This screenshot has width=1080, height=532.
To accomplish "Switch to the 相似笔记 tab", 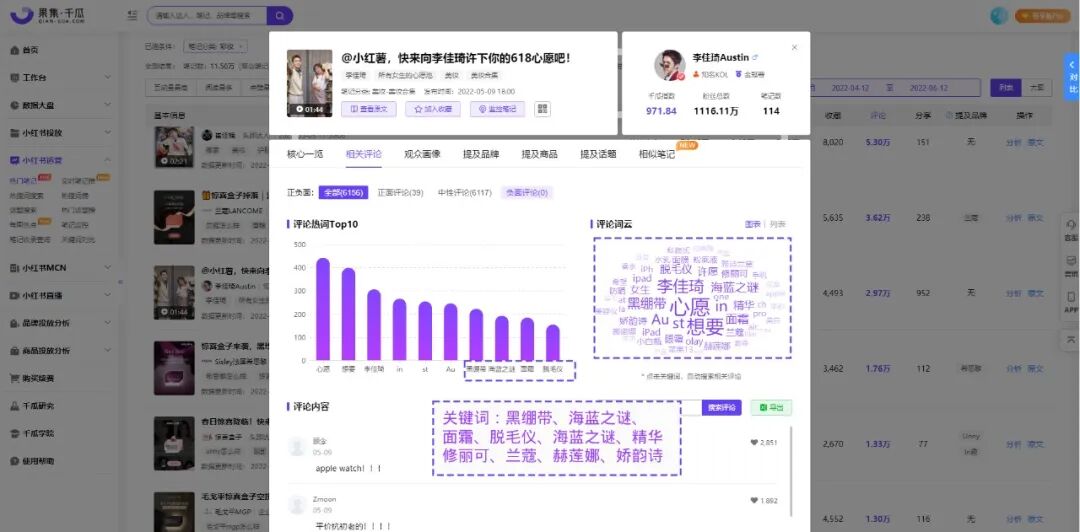I will click(656, 154).
